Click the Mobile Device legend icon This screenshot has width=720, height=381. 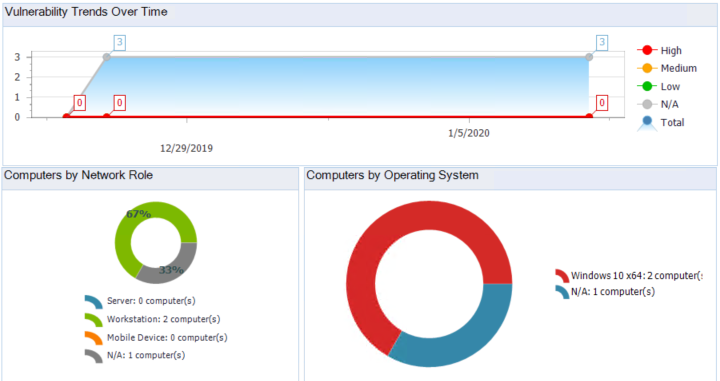coord(94,338)
